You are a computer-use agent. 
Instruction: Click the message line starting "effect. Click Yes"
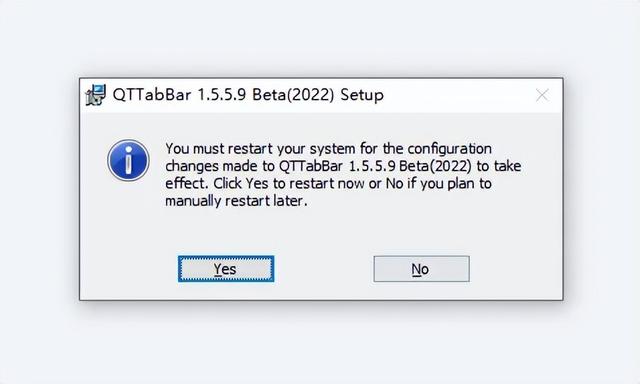point(328,184)
